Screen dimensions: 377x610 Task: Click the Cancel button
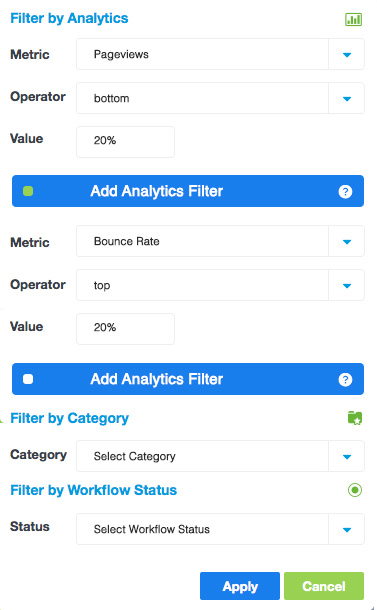click(x=324, y=586)
